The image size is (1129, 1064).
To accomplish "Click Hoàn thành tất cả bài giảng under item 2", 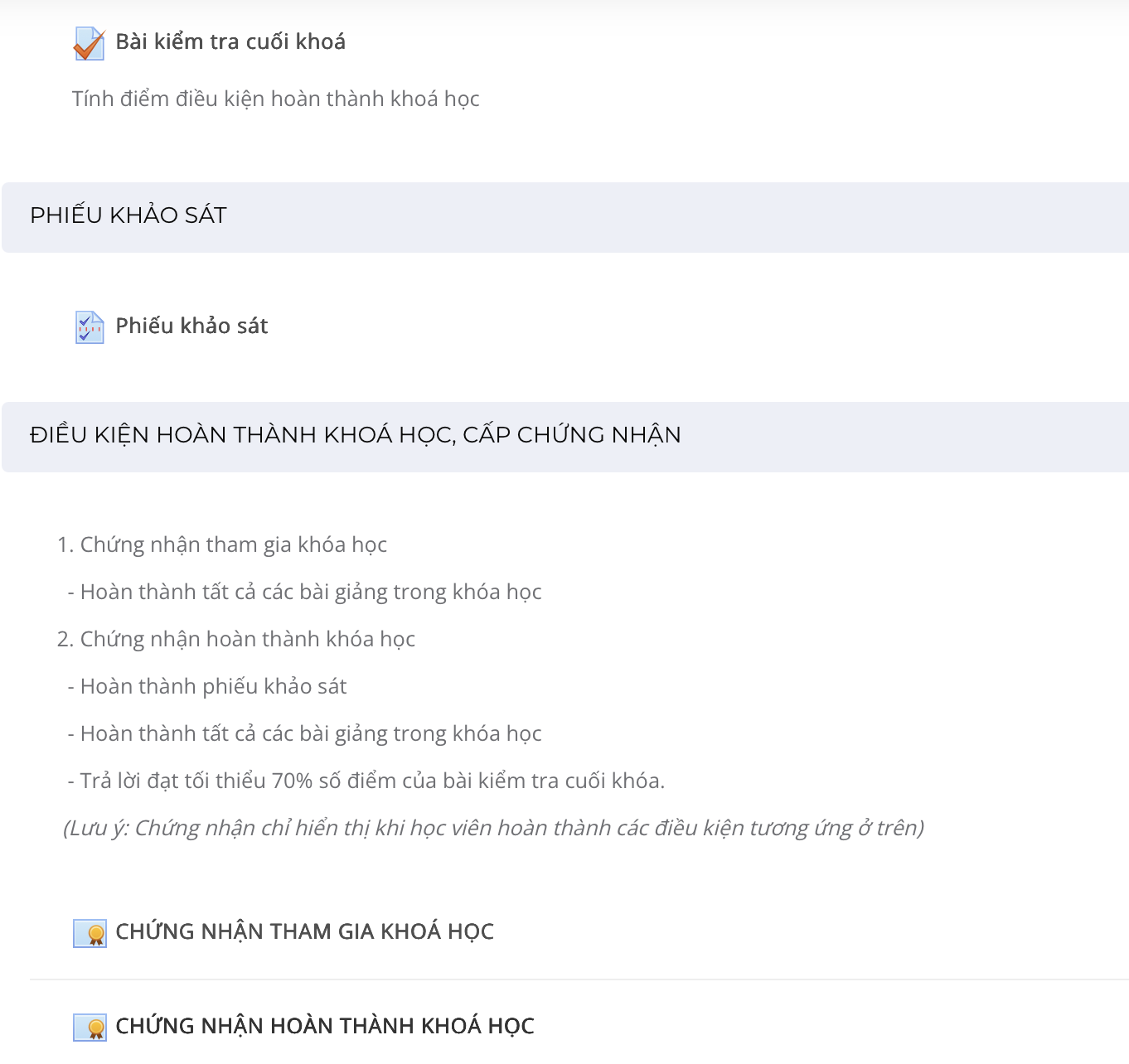I will click(305, 733).
